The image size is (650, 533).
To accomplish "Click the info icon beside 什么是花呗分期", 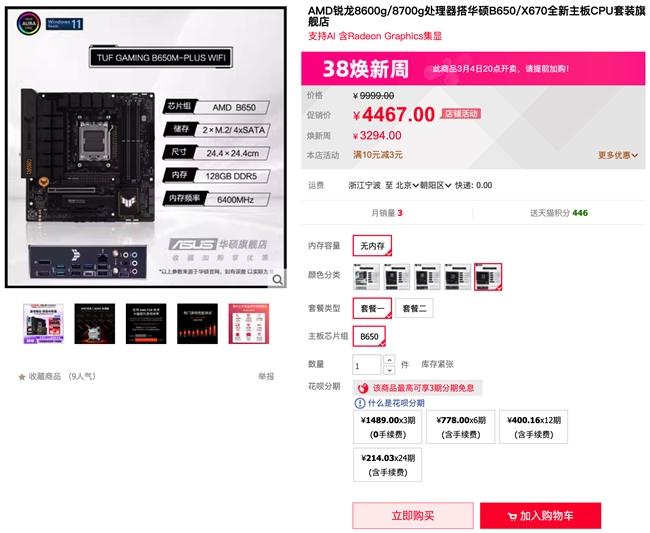I will pos(359,403).
